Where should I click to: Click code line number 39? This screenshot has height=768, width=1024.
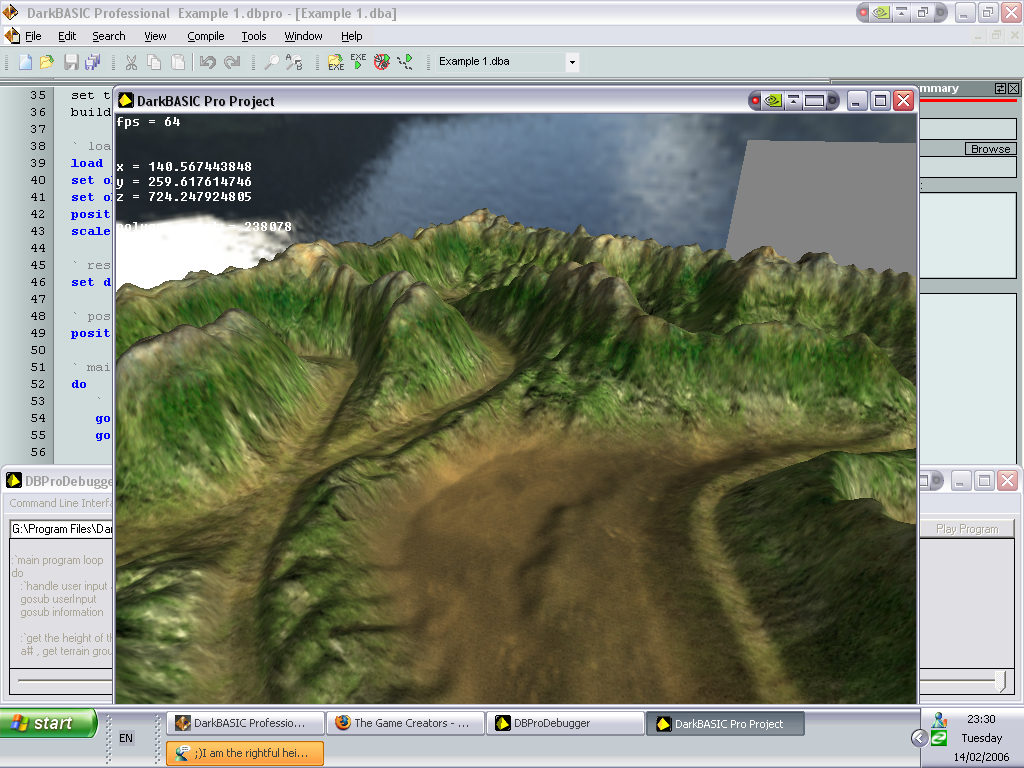click(x=38, y=163)
